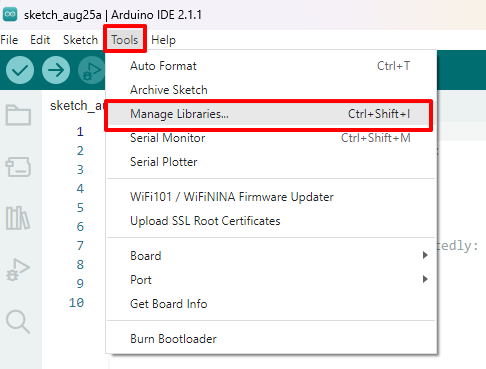This screenshot has height=369, width=486.
Task: Click the Upload arrow button
Action: 56,70
